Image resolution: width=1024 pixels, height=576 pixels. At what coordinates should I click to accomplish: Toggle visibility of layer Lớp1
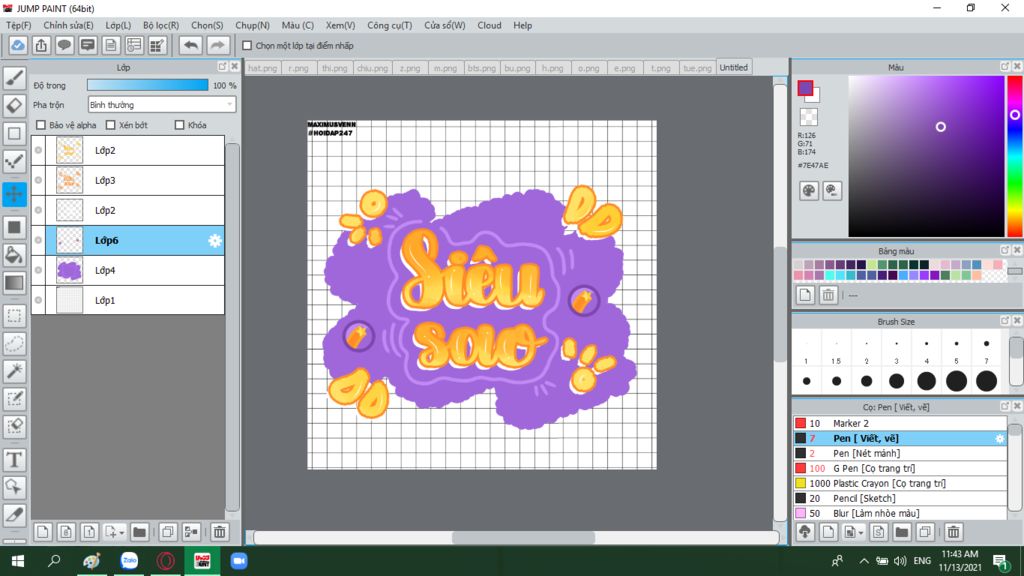click(39, 300)
